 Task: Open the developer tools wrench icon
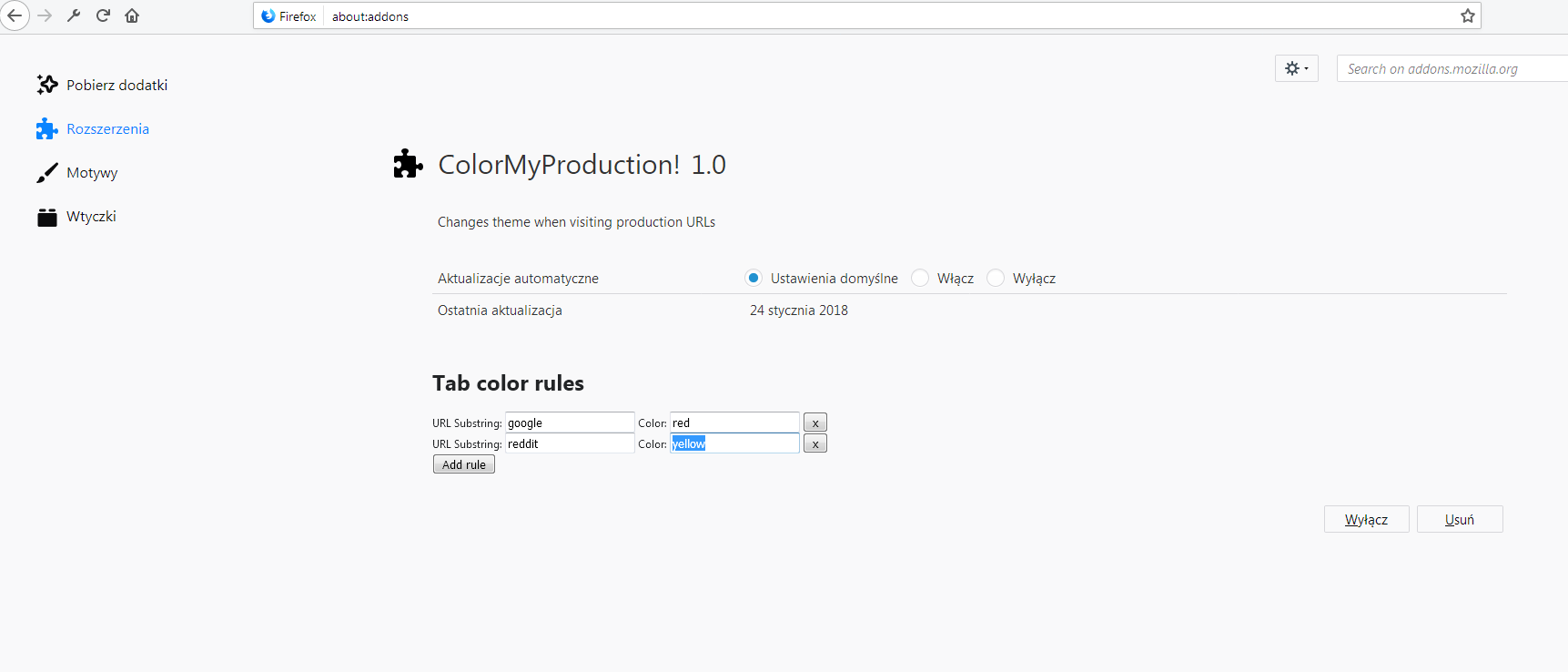pos(74,15)
